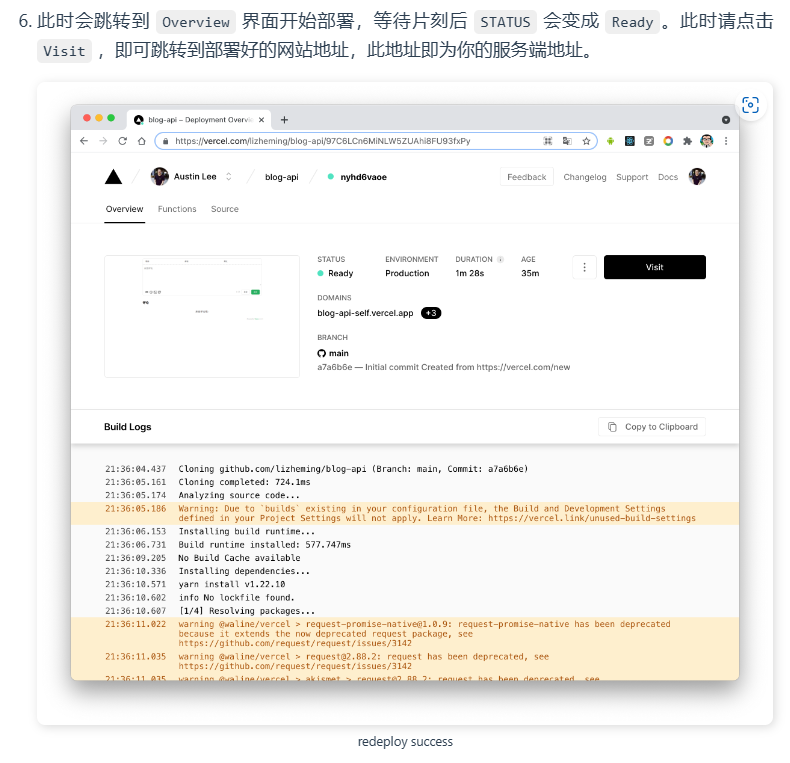Click the browser address bar URL
790x763 pixels.
click(x=322, y=141)
